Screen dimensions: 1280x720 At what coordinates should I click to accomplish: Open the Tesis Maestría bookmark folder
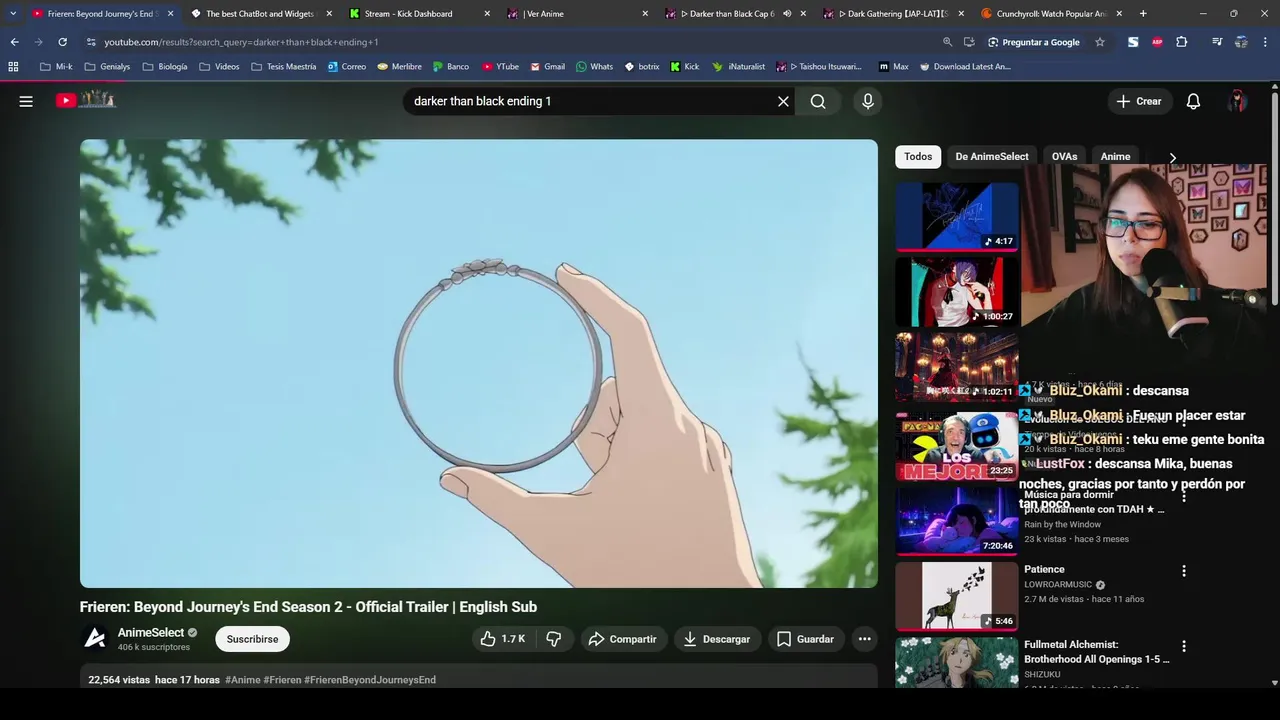pyautogui.click(x=284, y=67)
